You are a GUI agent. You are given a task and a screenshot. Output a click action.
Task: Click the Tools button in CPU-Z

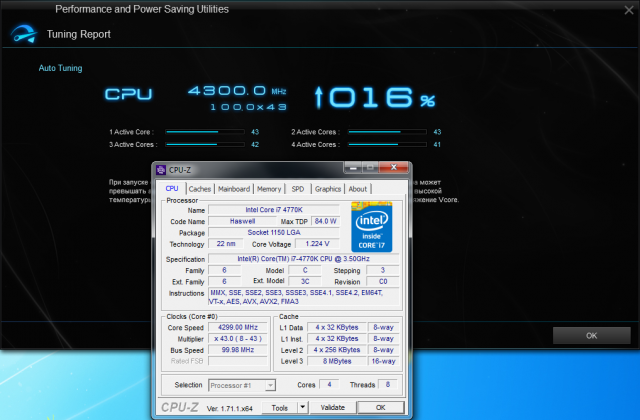280,407
